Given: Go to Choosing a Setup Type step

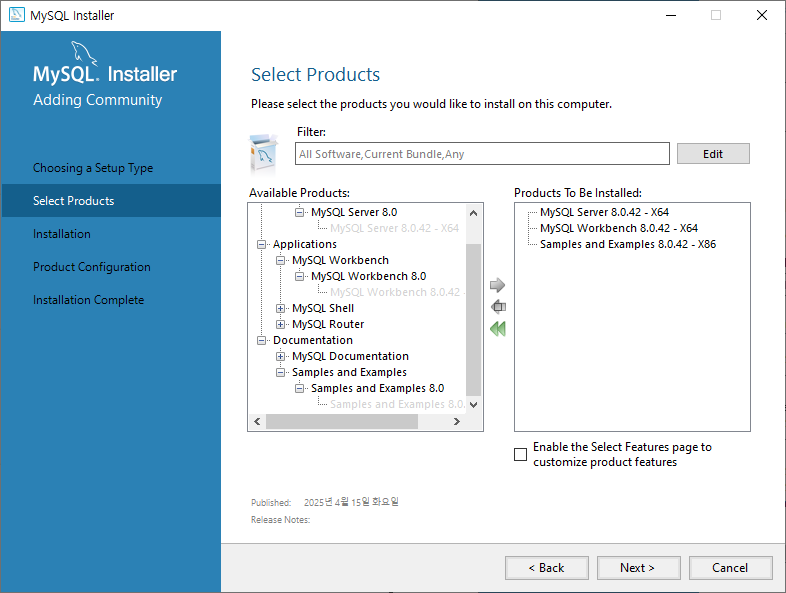Looking at the screenshot, I should [93, 168].
